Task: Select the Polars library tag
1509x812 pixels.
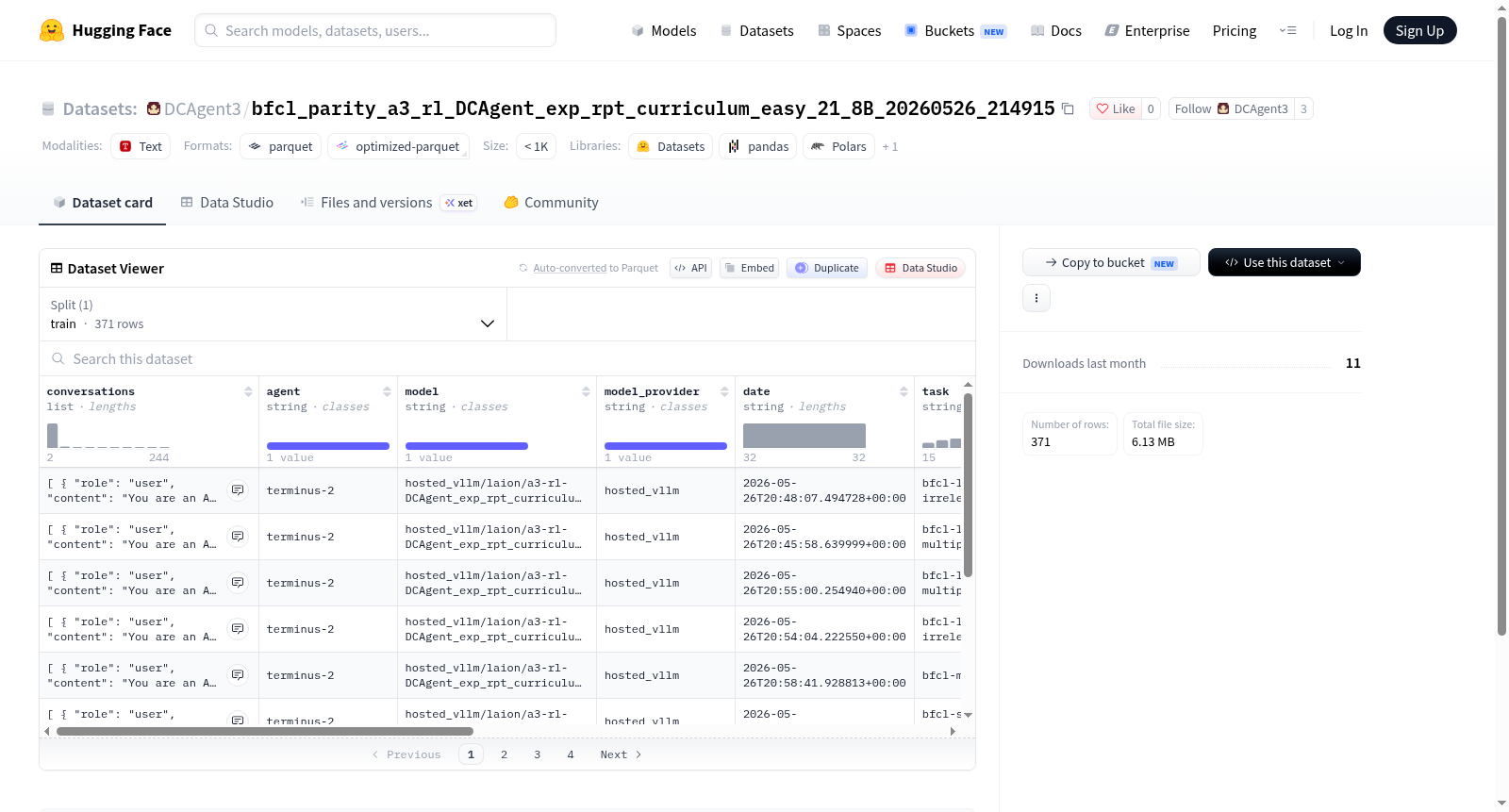Action: coord(838,146)
